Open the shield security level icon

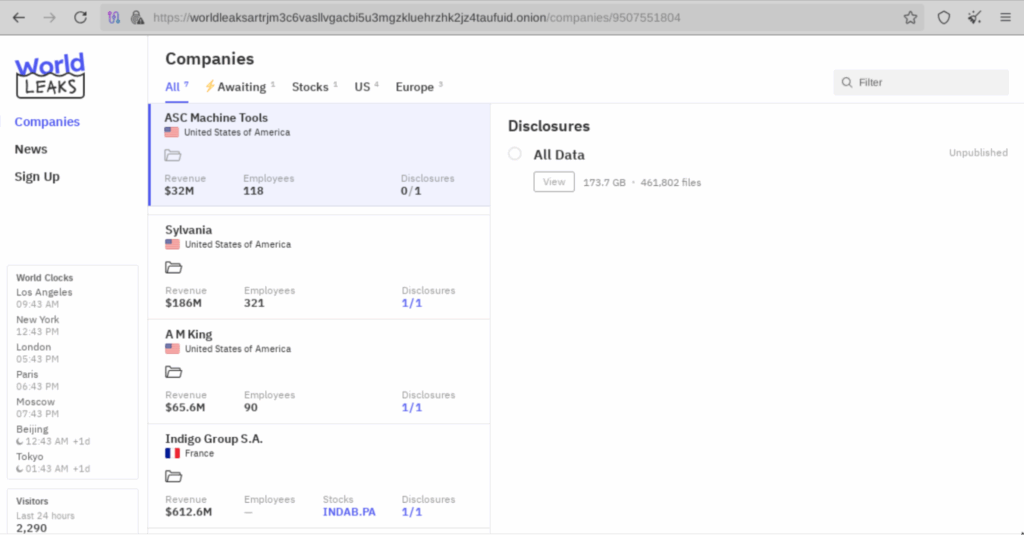tap(944, 18)
